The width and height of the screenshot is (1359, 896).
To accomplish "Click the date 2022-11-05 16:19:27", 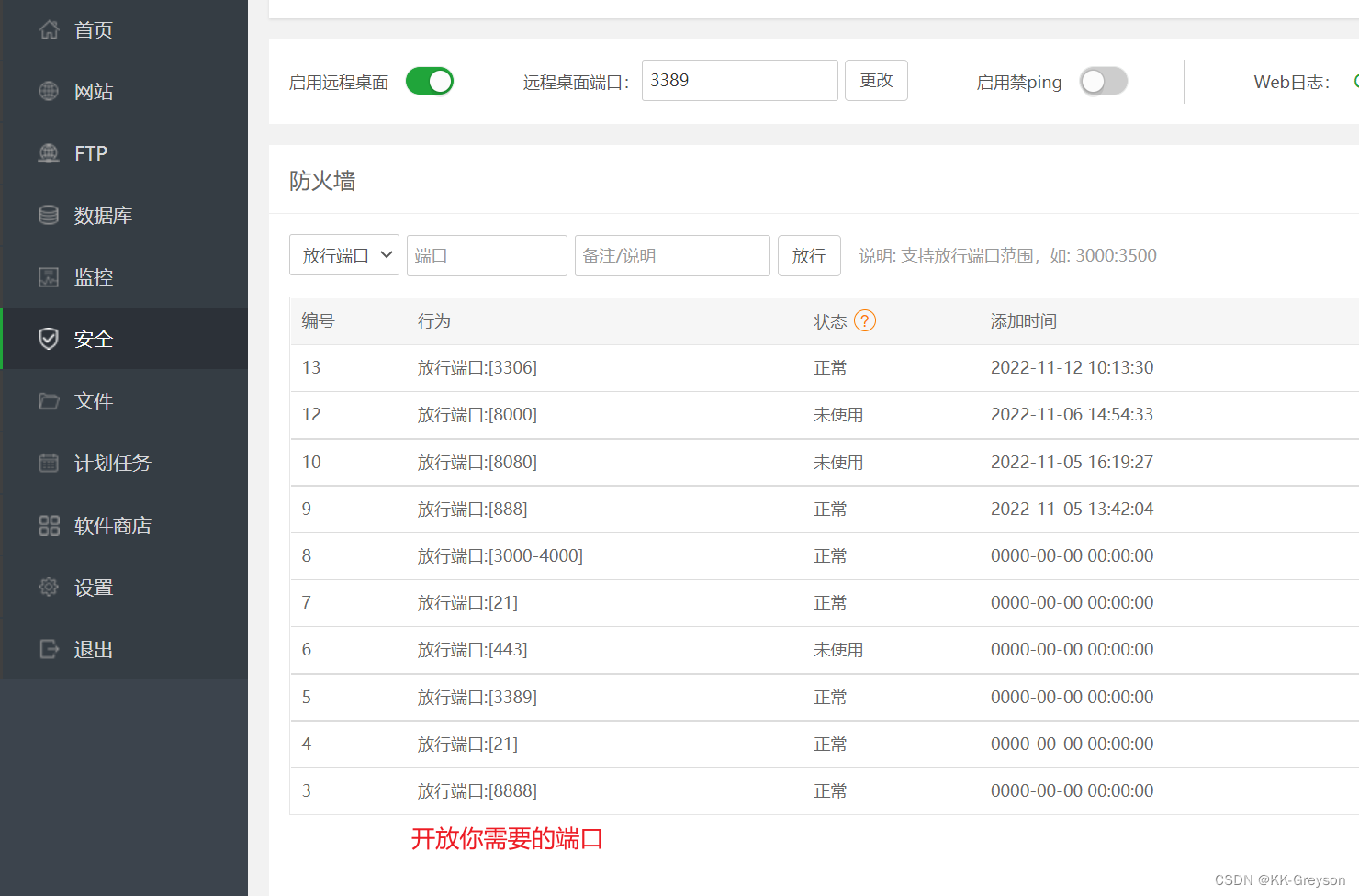I will (x=1072, y=462).
